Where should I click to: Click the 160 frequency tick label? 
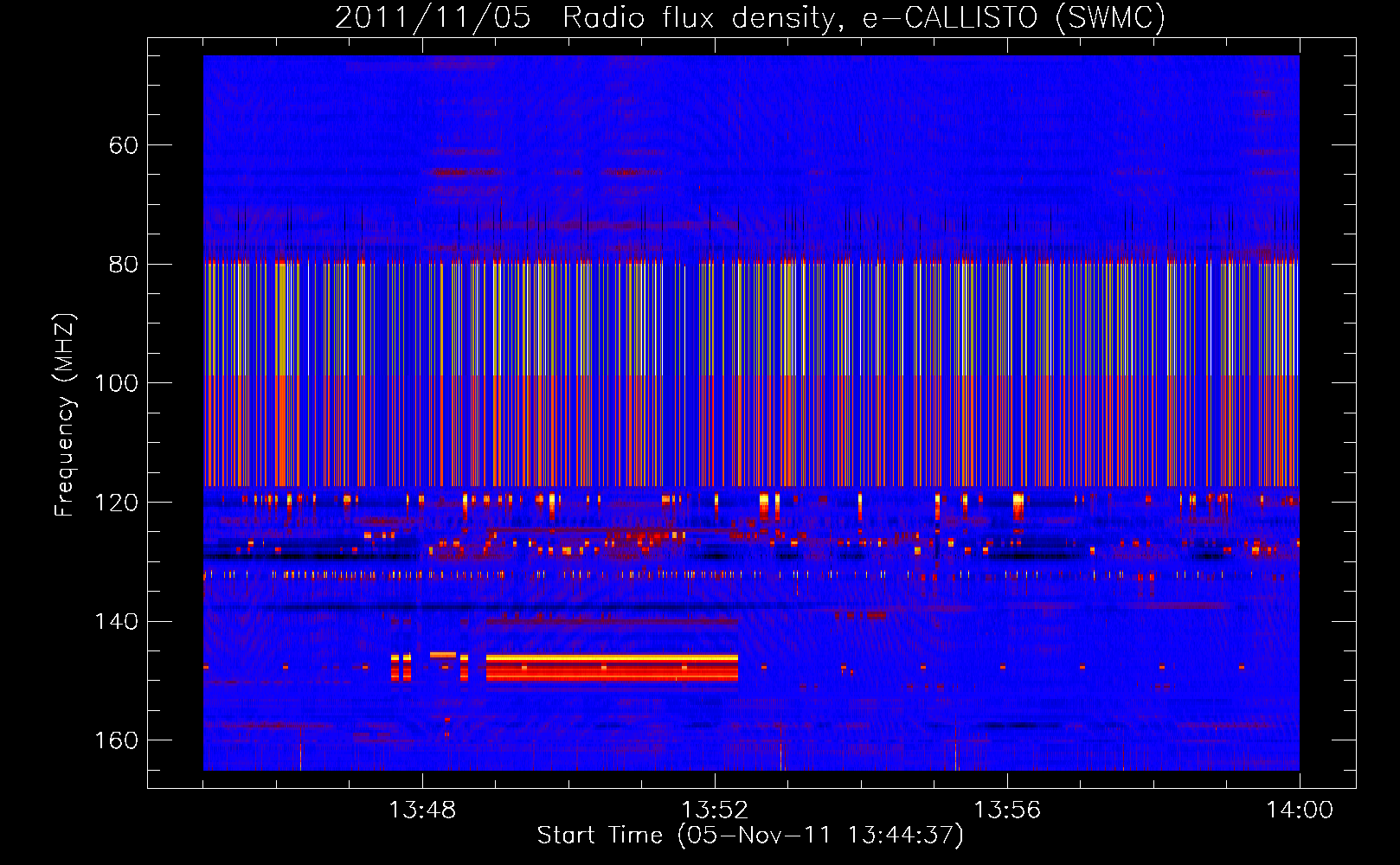(116, 740)
